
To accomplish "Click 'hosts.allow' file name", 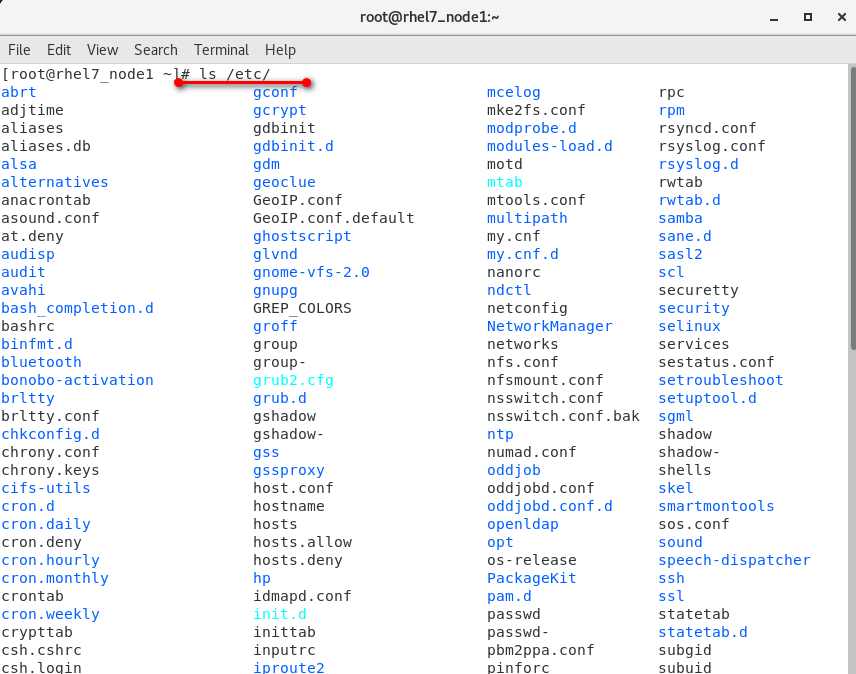I will (302, 542).
